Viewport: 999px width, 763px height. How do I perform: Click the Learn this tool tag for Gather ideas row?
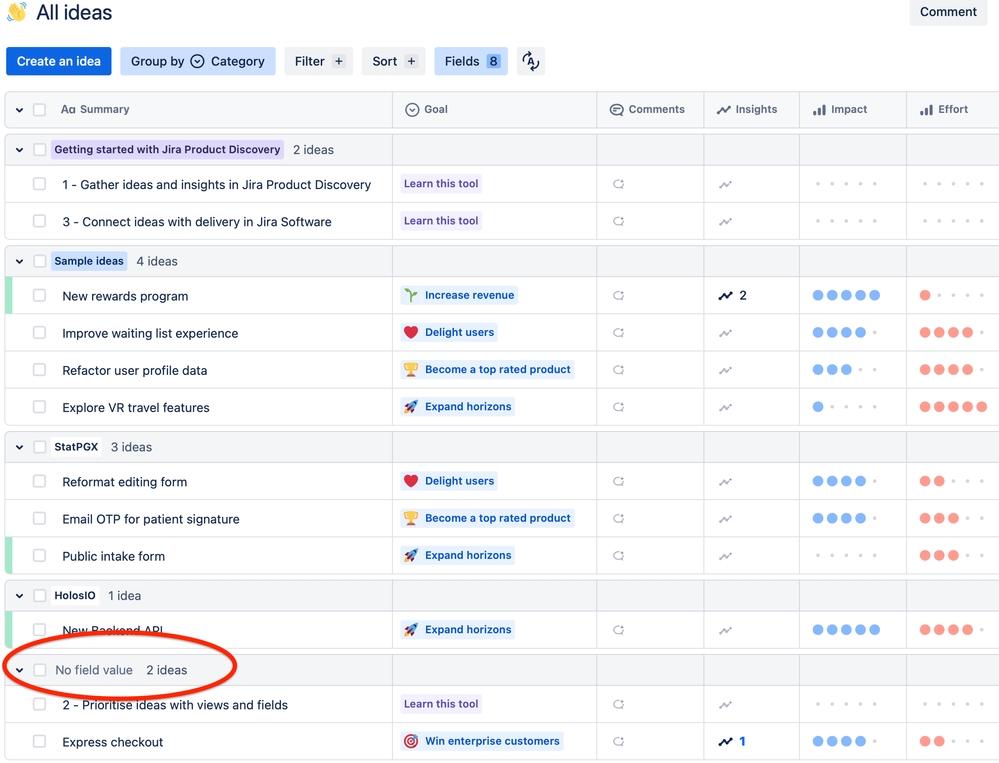click(441, 183)
